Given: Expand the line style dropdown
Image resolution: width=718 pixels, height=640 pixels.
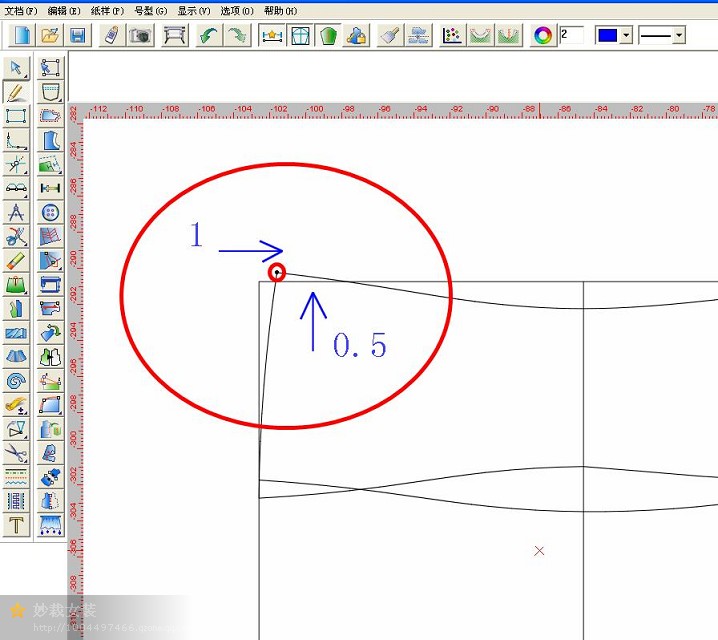Looking at the screenshot, I should 679,35.
